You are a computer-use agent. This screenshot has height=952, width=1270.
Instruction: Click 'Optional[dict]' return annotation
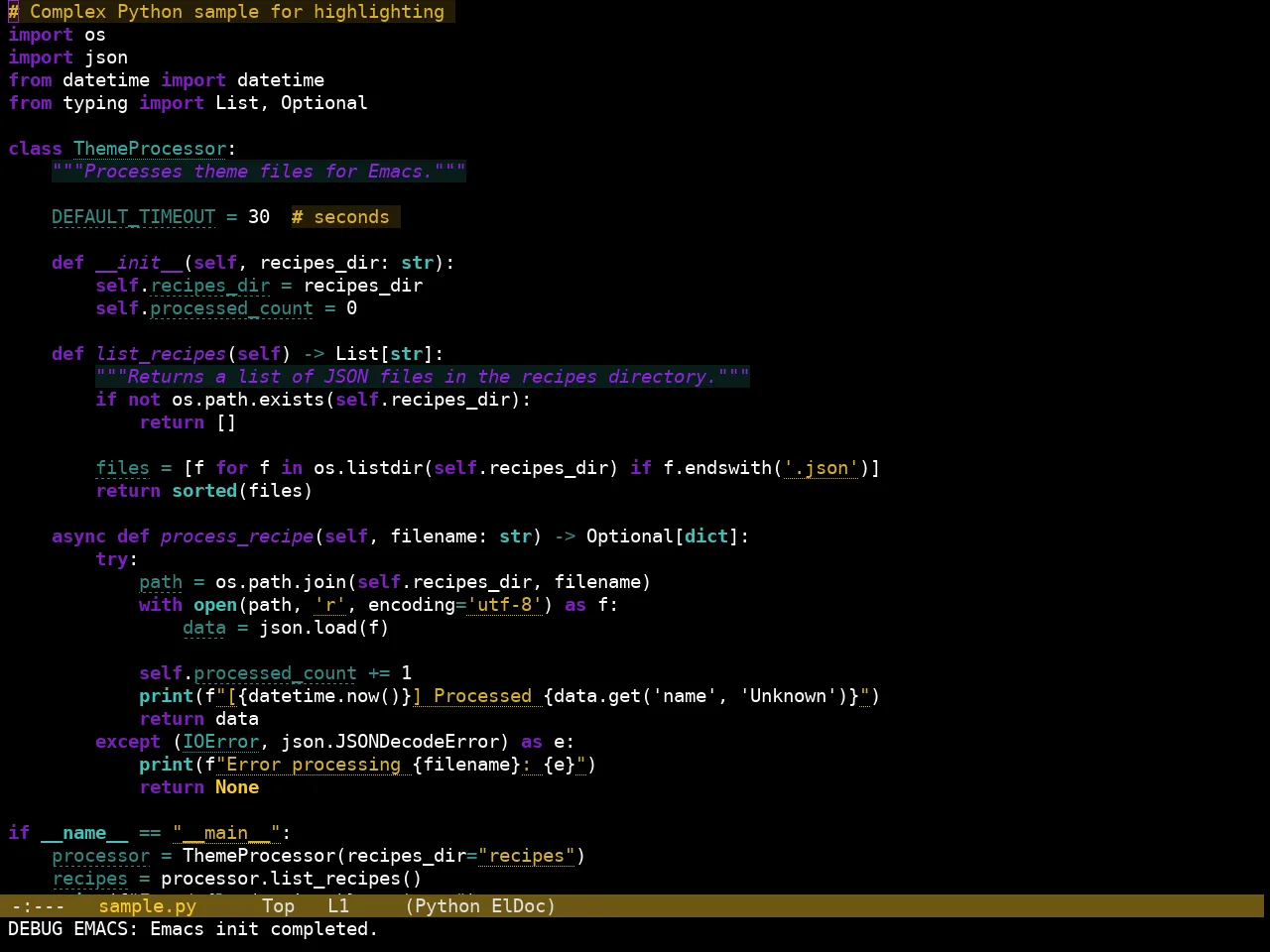(x=663, y=536)
